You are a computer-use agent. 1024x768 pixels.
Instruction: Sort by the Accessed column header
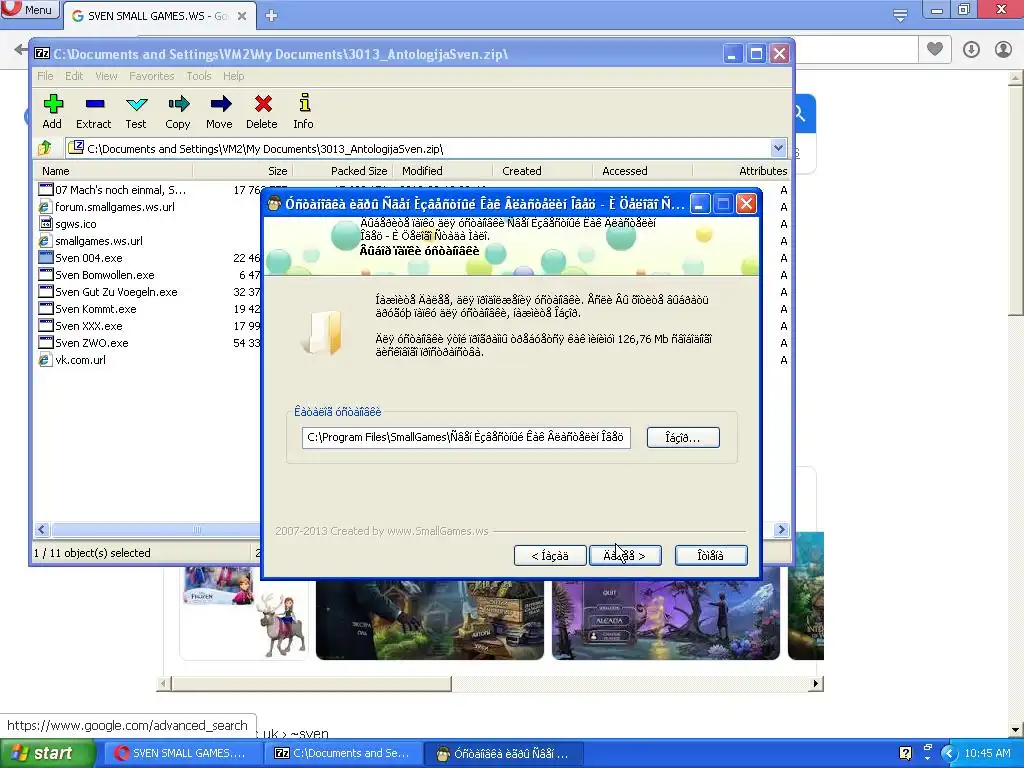coord(642,171)
